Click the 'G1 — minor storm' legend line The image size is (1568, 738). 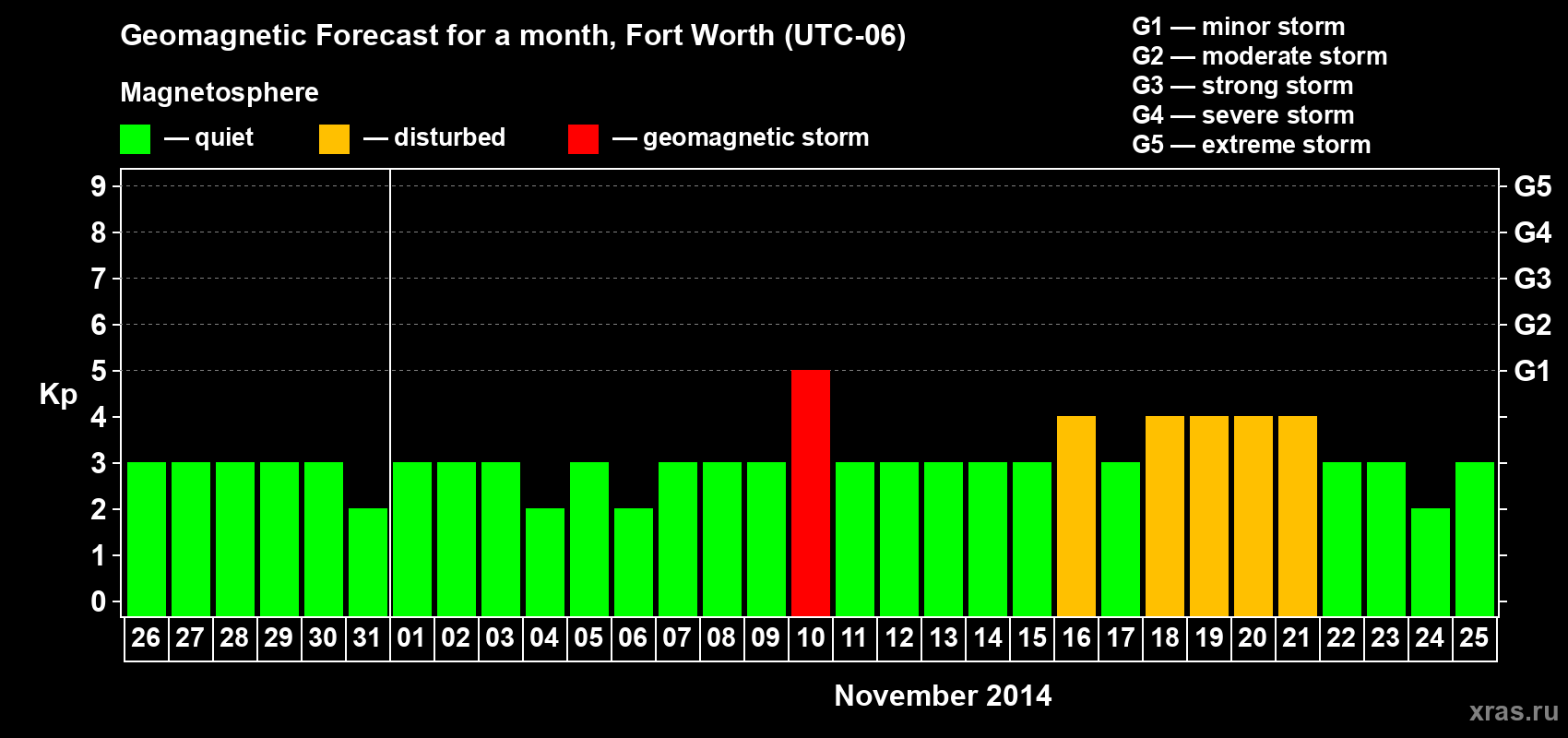click(x=1239, y=27)
